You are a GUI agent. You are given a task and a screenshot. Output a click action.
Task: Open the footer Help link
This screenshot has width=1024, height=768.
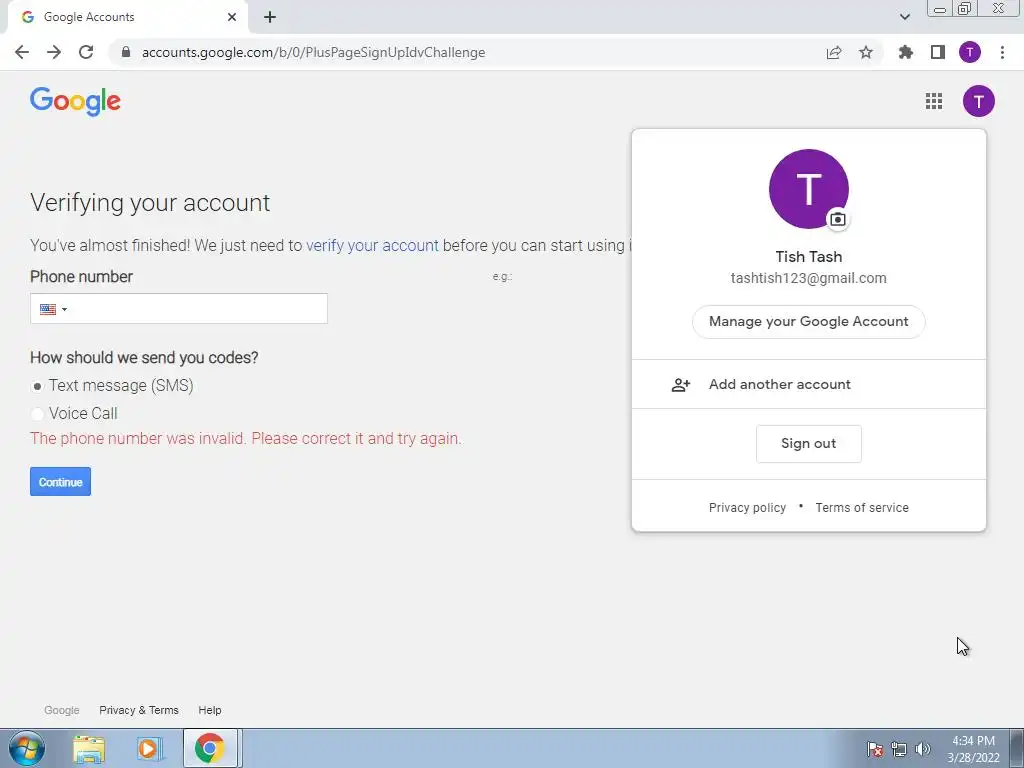(210, 710)
